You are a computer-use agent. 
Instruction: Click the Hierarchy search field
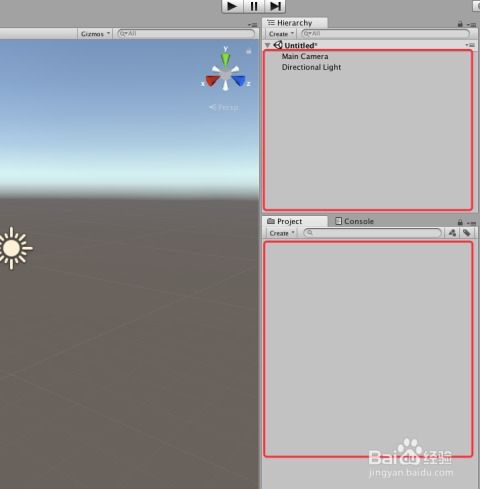385,34
